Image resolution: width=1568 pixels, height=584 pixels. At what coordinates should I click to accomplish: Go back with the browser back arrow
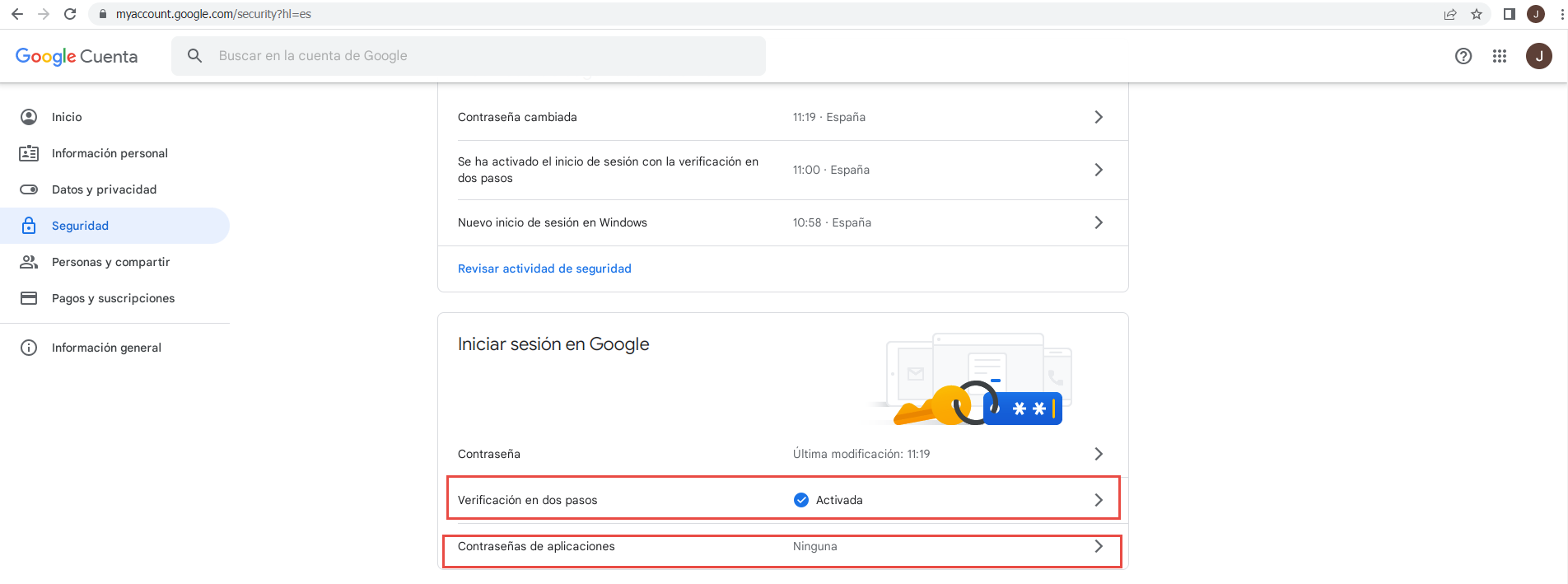17,14
